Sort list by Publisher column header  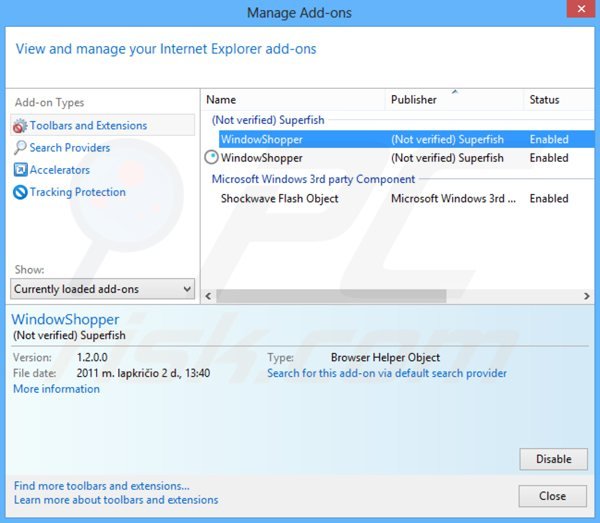click(x=454, y=100)
